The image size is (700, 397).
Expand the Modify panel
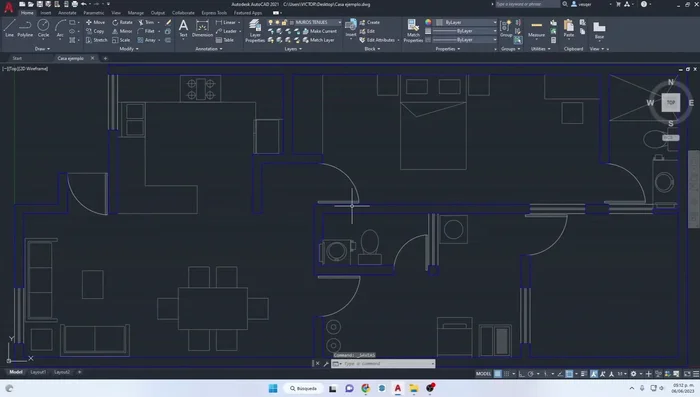(x=129, y=49)
